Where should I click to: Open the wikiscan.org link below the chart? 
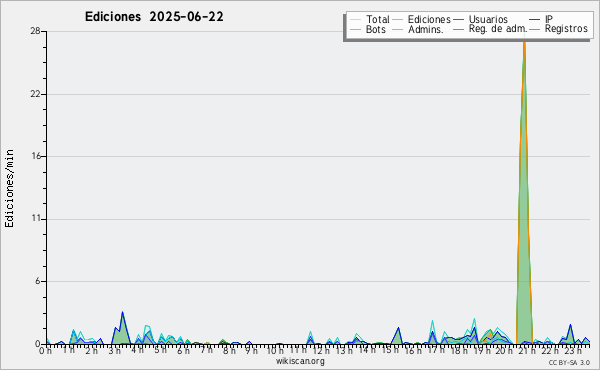(x=300, y=361)
